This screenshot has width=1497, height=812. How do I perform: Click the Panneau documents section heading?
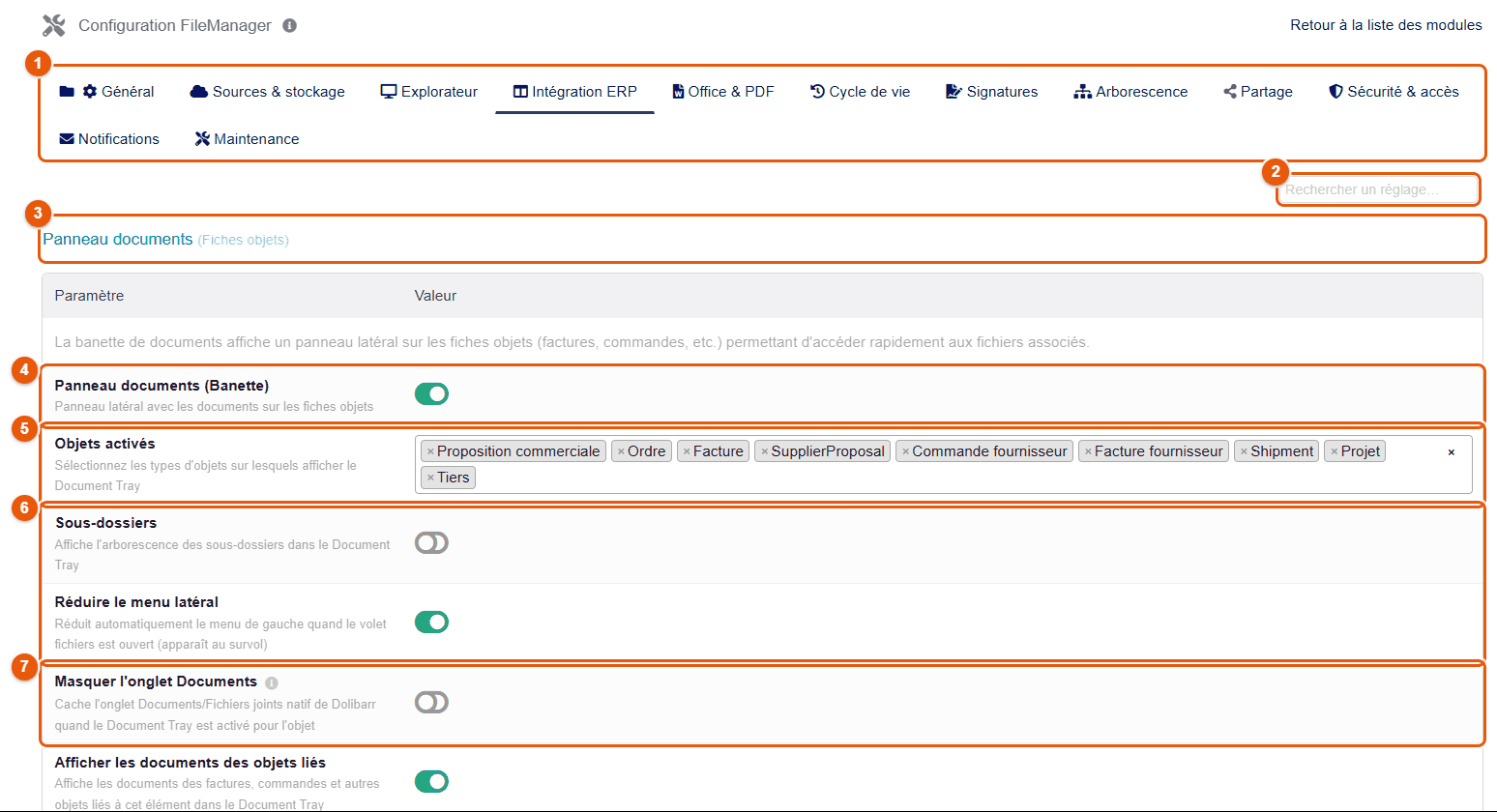117,240
